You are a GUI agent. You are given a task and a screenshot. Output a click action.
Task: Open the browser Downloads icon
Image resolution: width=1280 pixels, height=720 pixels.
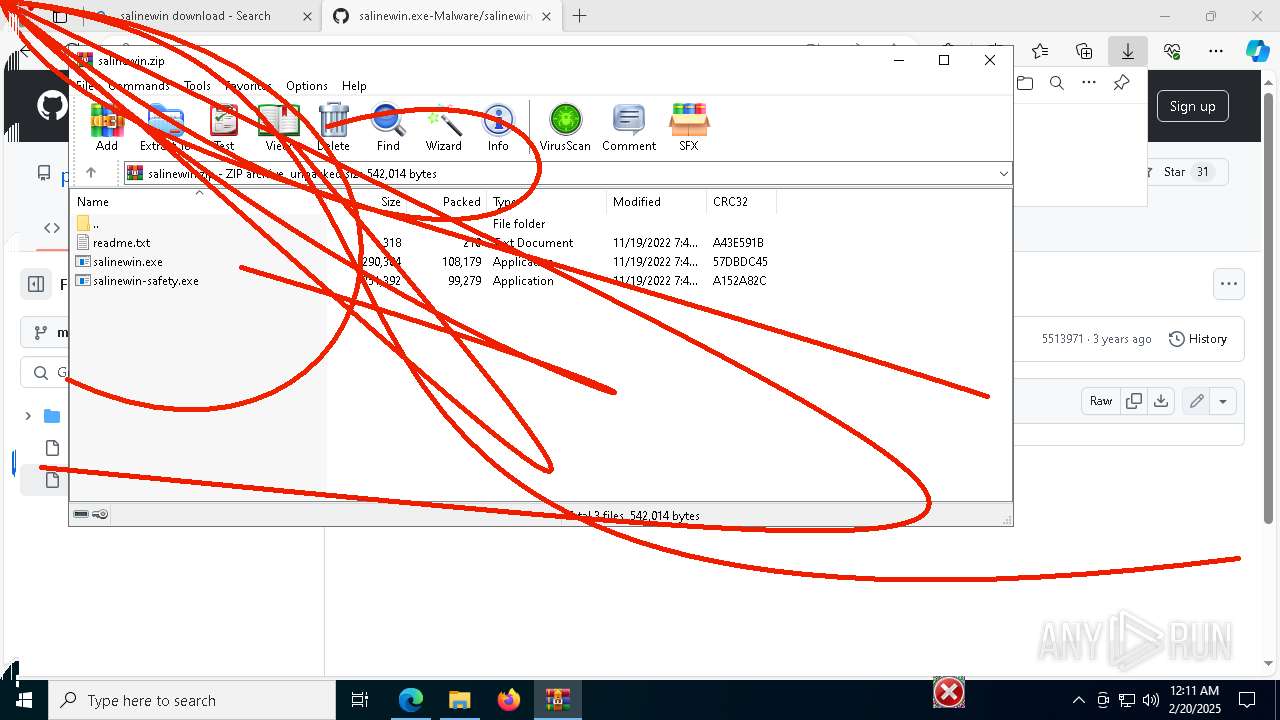(x=1127, y=51)
